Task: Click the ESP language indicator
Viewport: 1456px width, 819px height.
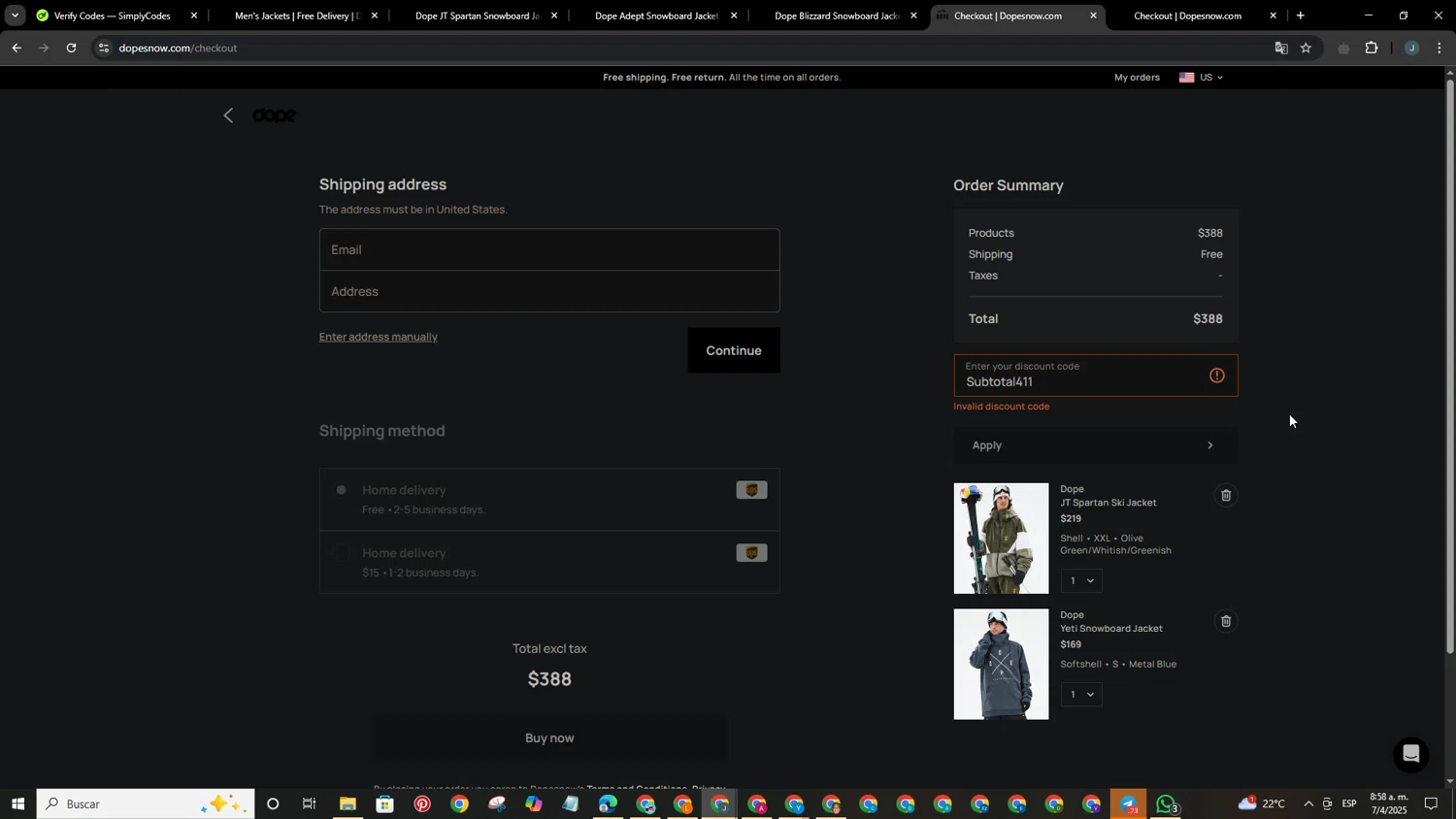Action: tap(1349, 803)
